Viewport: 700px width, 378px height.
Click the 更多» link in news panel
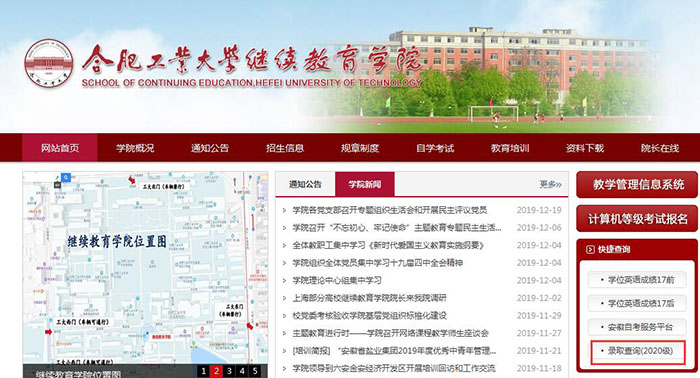tap(550, 184)
